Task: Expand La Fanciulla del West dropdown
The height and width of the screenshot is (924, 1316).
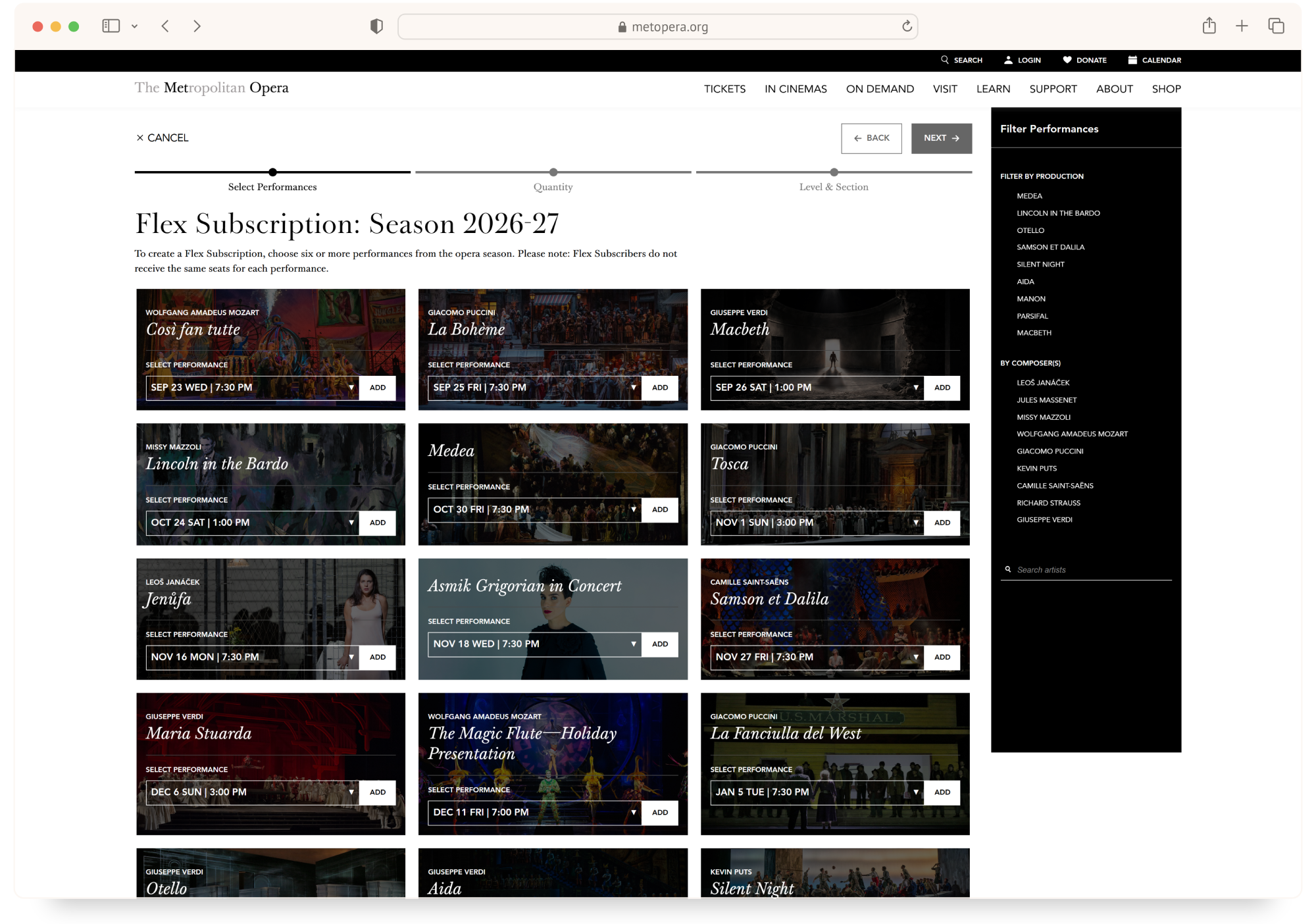Action: tap(817, 792)
